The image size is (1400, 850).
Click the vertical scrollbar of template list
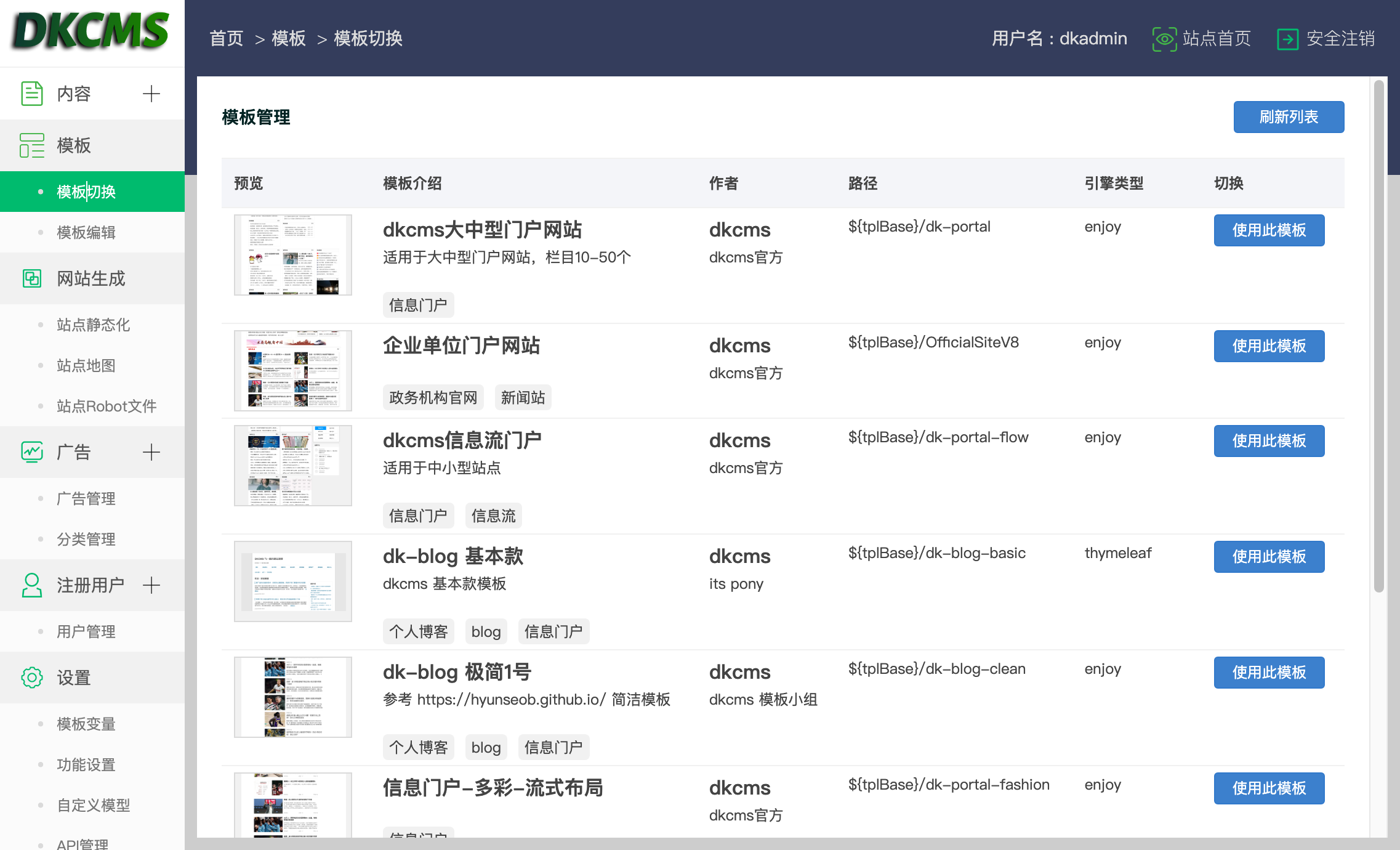(1379, 336)
